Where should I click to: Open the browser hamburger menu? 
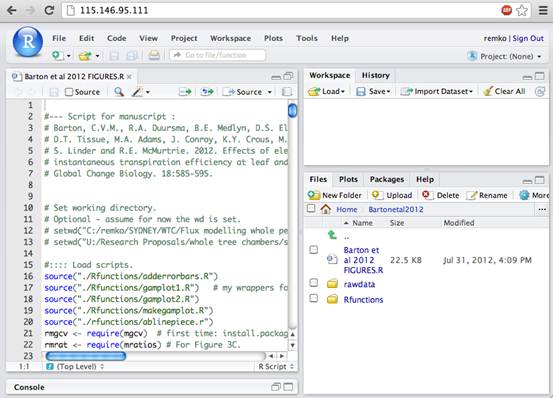click(x=543, y=11)
